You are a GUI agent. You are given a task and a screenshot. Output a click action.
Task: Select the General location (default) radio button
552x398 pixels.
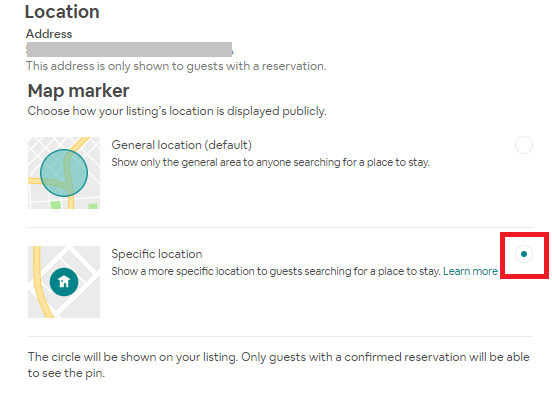tap(523, 145)
